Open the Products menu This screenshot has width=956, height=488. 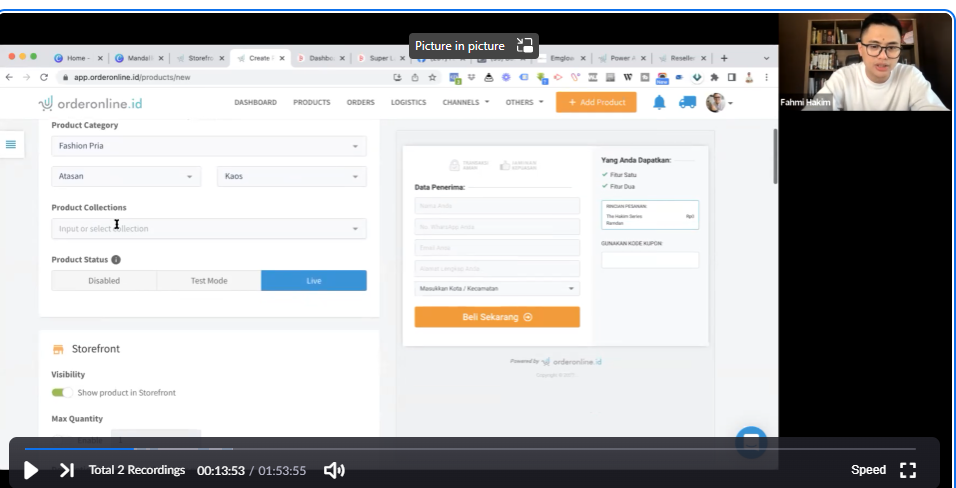point(311,102)
